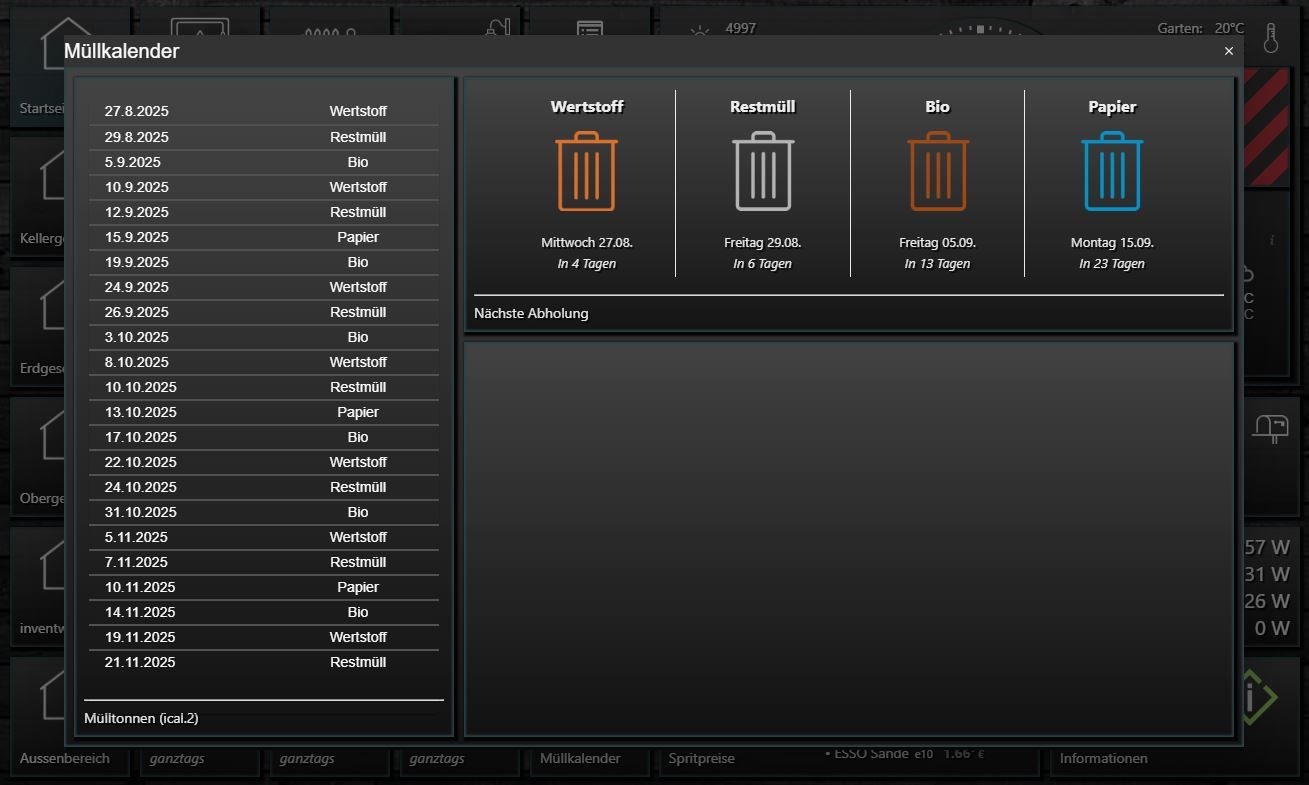Select the 15.9.2025 date entry
1309x785 pixels.
point(137,237)
